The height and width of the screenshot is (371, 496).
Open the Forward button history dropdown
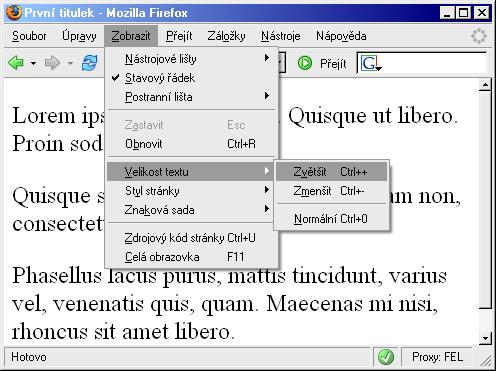[x=70, y=63]
